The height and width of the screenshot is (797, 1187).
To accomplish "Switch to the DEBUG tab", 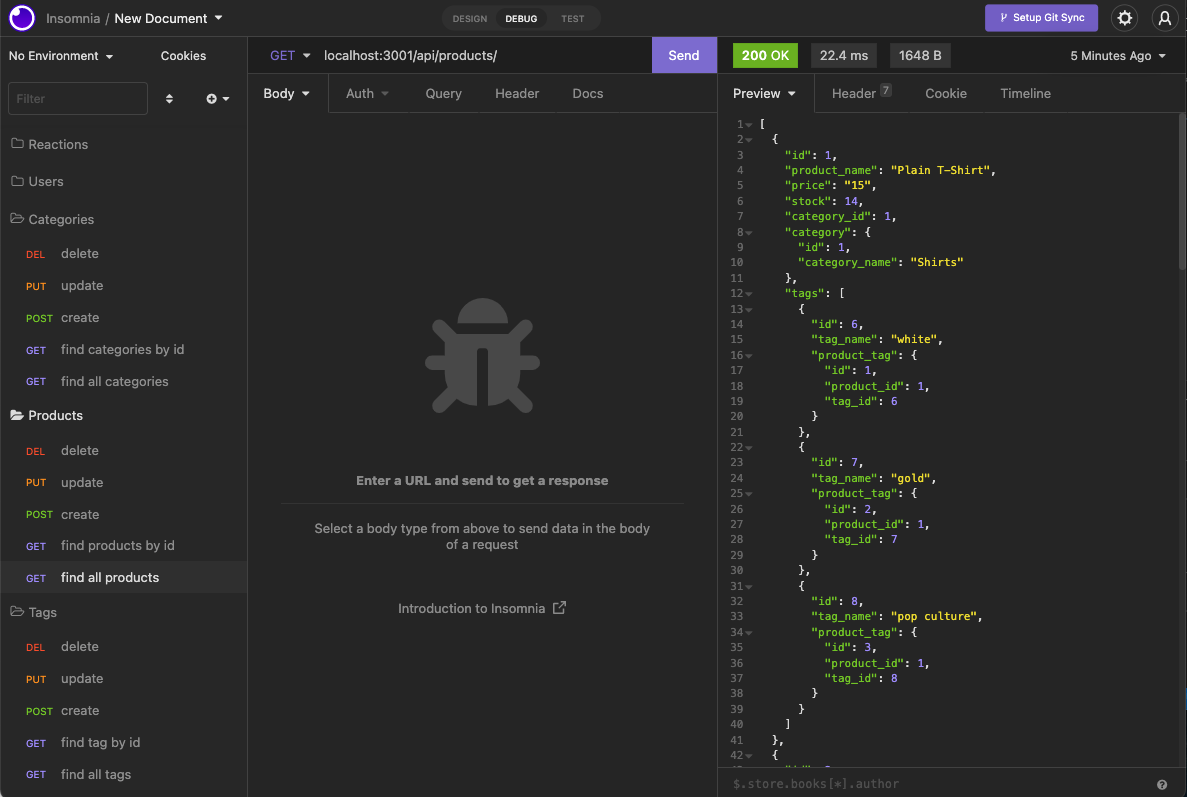I will (521, 18).
